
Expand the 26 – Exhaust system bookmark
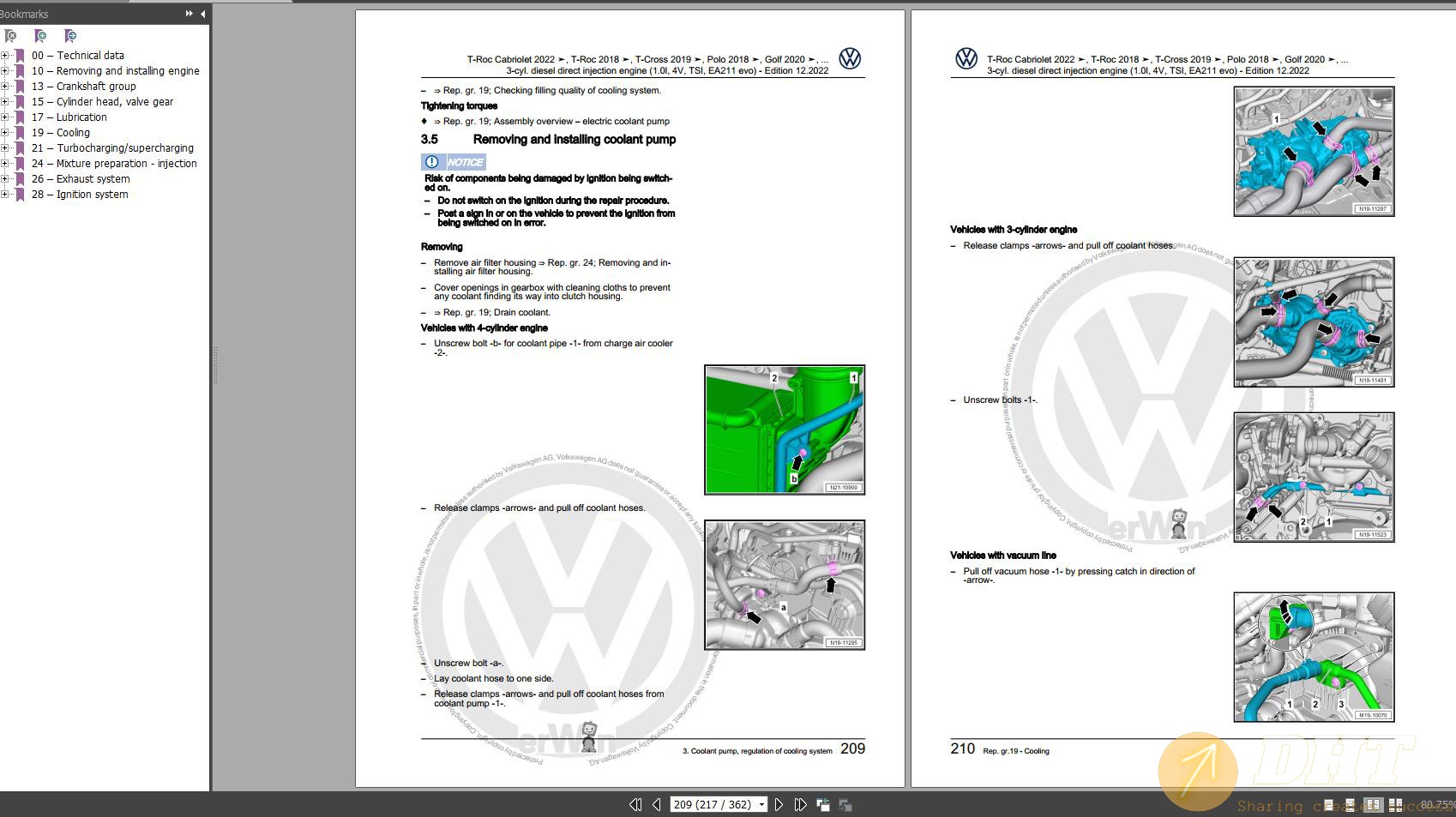(5, 179)
